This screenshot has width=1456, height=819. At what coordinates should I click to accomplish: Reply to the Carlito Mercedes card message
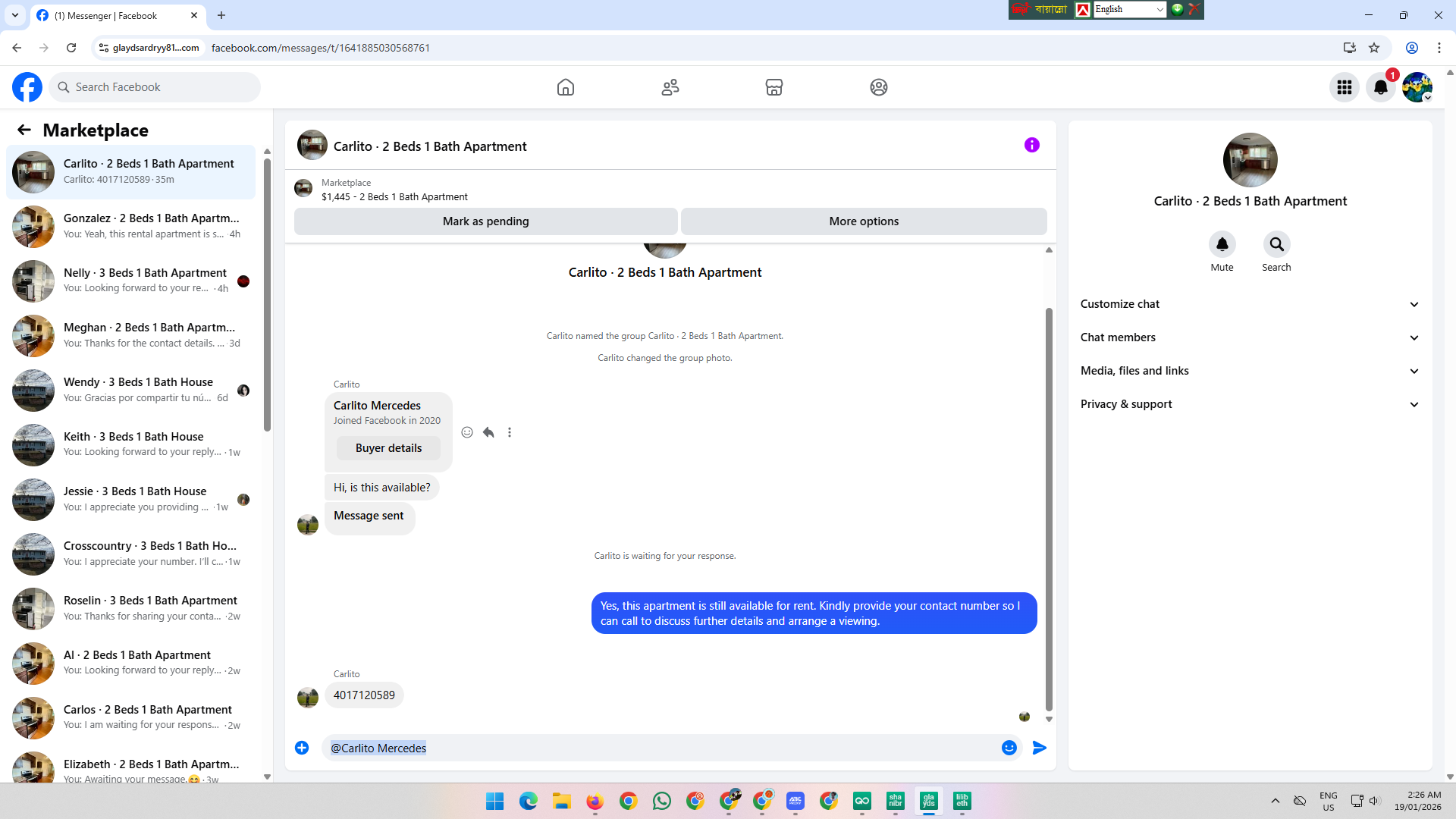tap(488, 432)
